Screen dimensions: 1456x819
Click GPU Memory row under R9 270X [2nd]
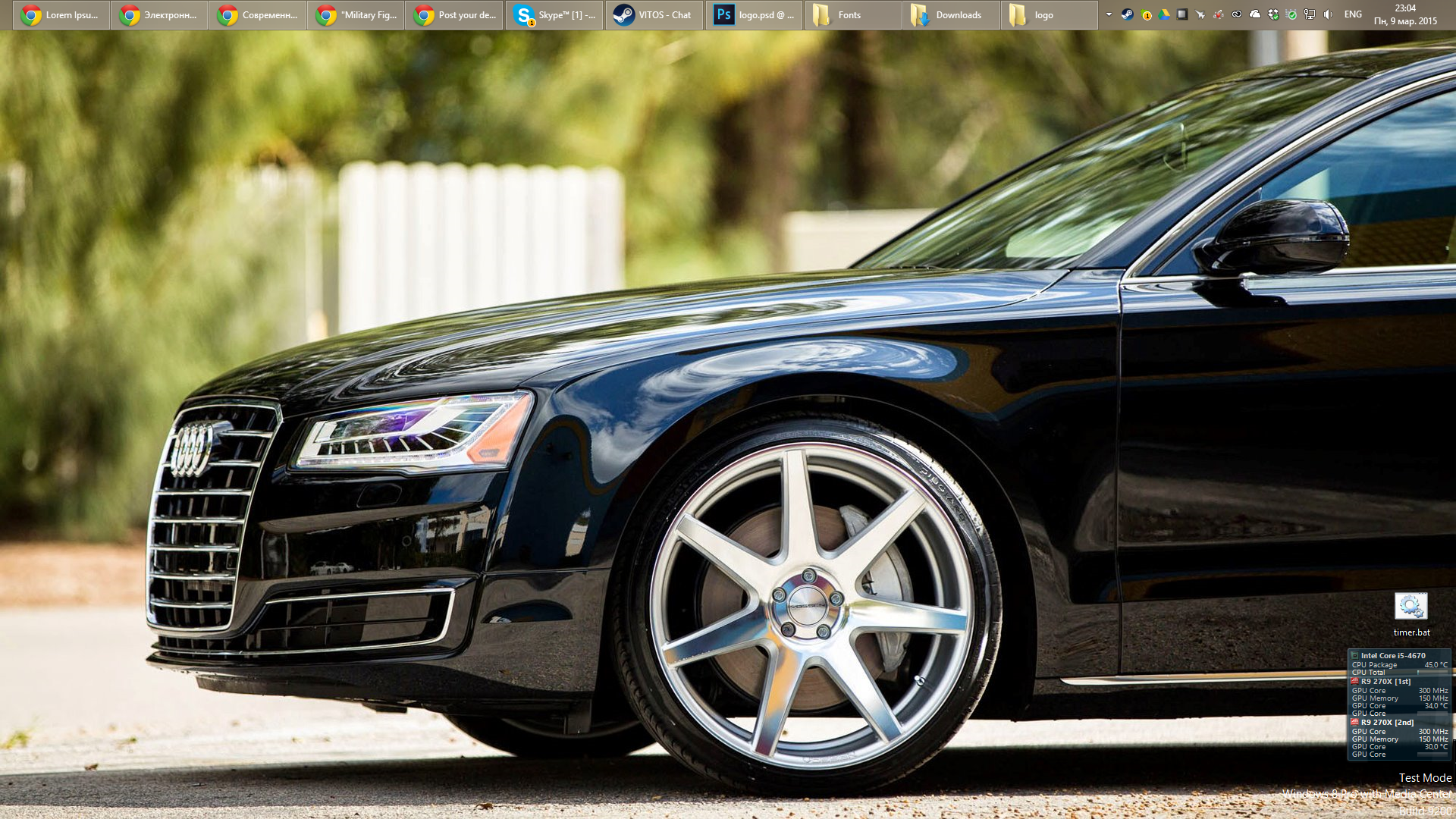tap(1400, 739)
